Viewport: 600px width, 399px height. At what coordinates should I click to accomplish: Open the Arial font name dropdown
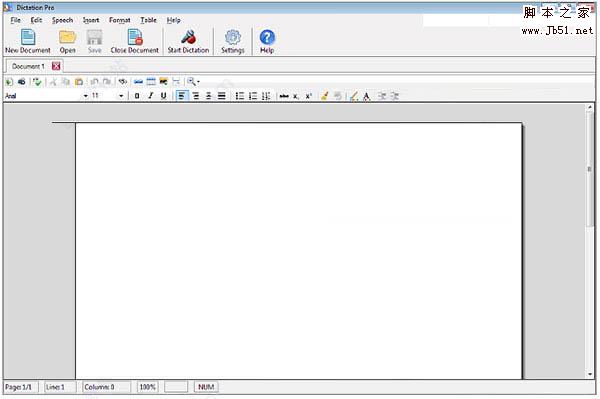86,96
